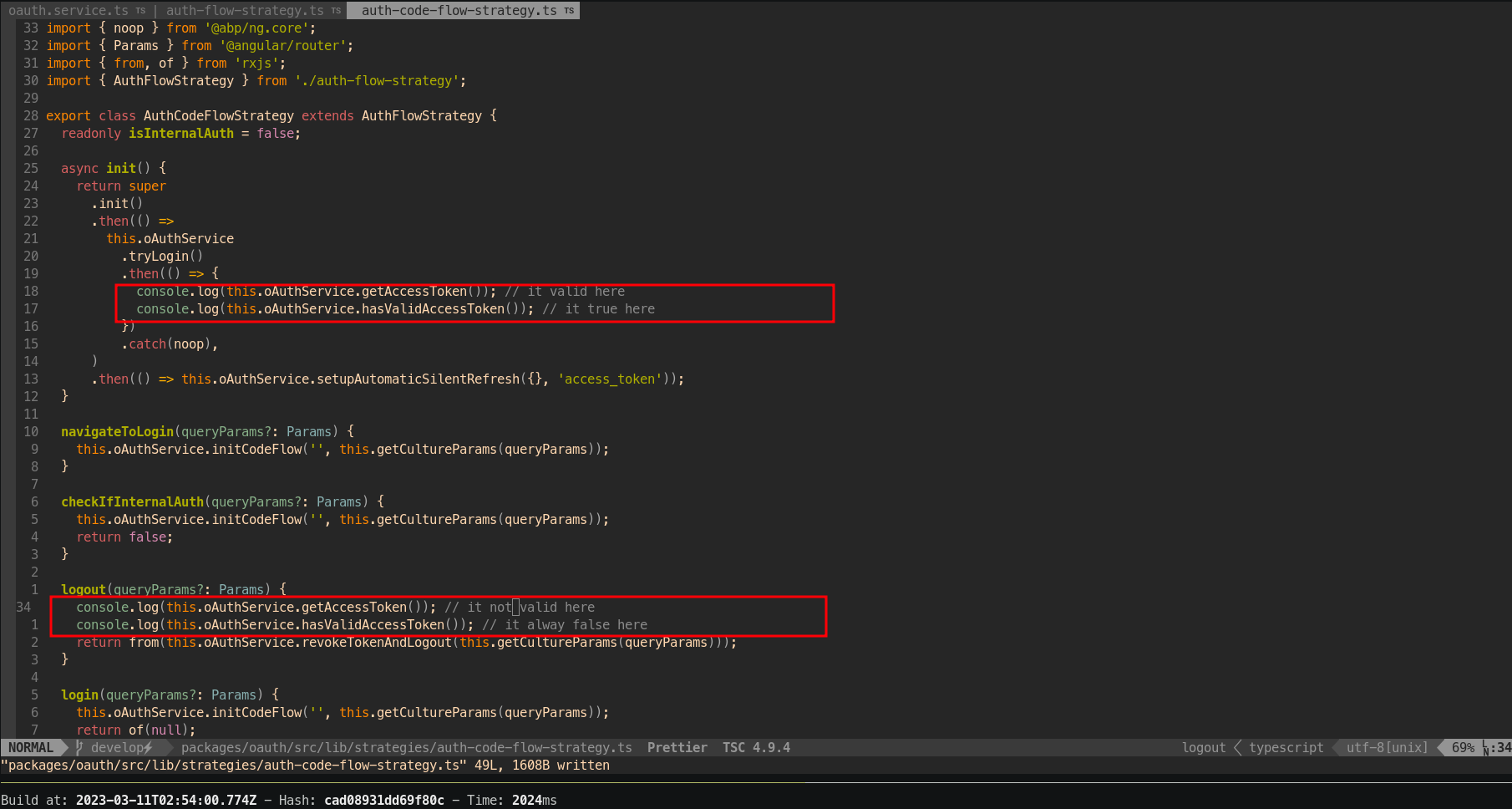Click the utf-8[unix] encoding segment
Viewport: 1512px width, 809px height.
click(1383, 747)
